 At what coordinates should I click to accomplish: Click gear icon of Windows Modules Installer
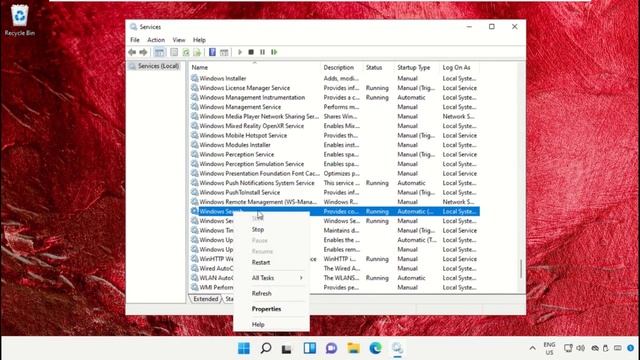point(195,144)
